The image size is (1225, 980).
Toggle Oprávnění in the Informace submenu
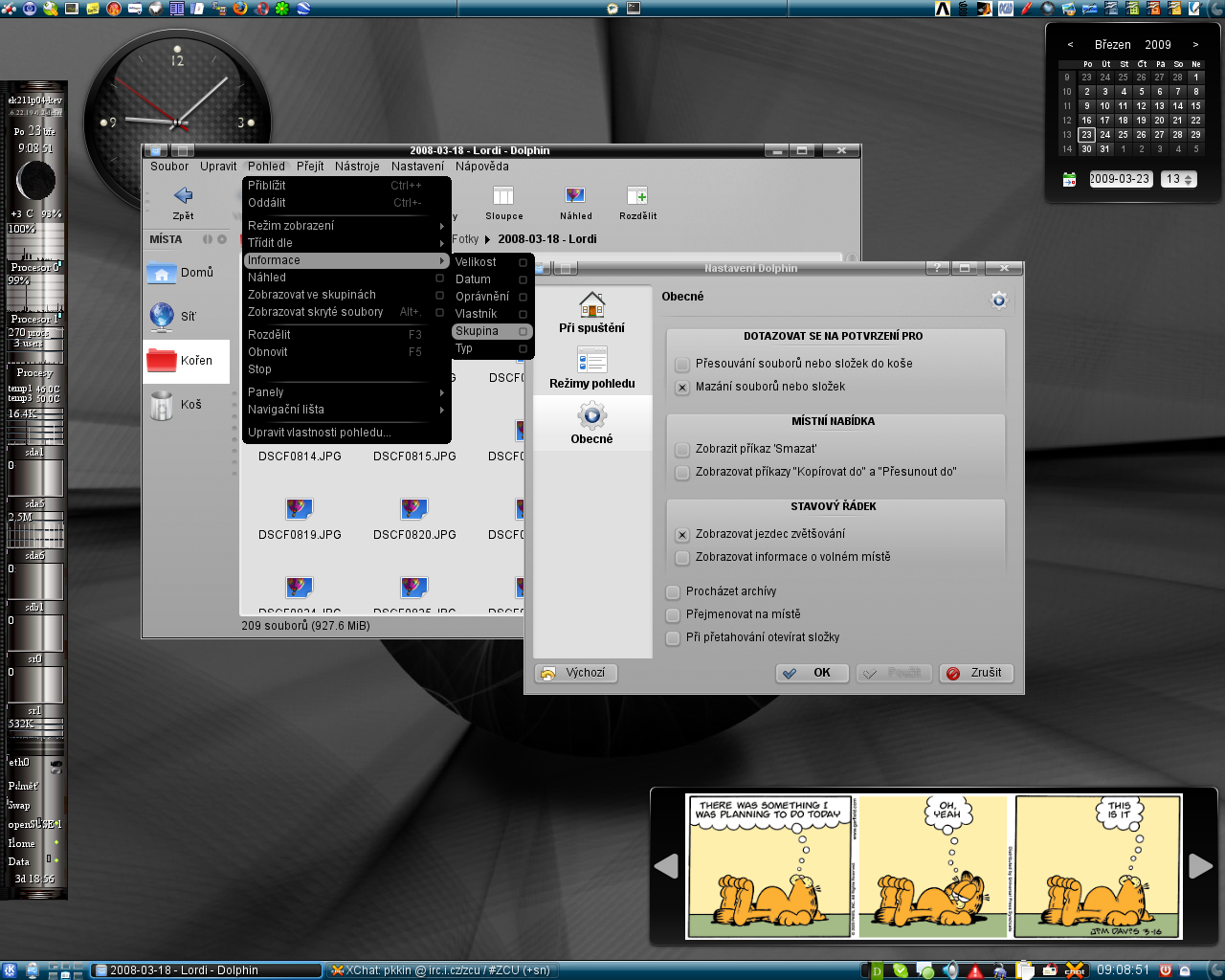[492, 297]
